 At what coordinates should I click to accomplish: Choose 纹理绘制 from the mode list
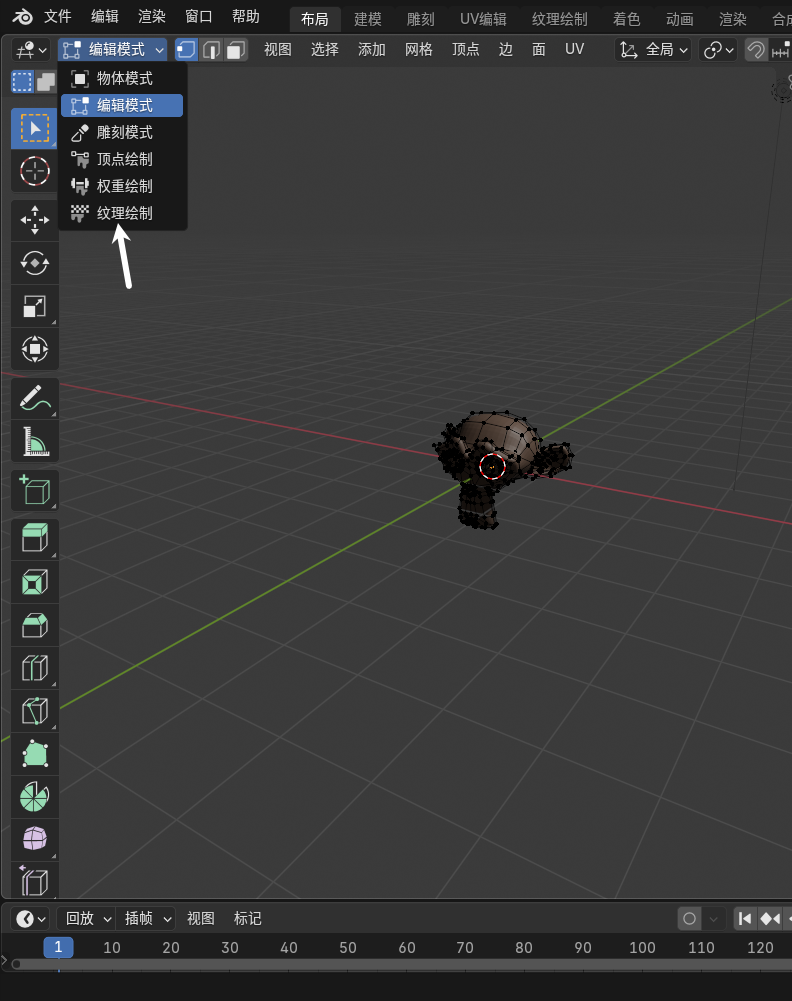(124, 213)
